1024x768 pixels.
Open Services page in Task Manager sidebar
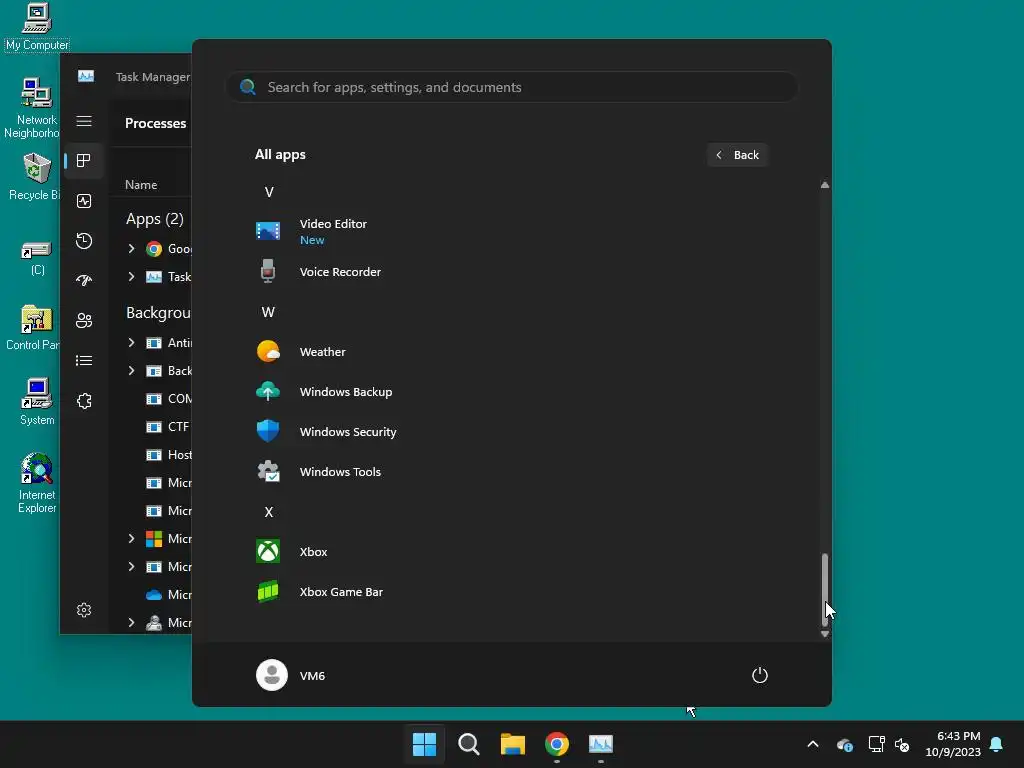pyautogui.click(x=84, y=401)
